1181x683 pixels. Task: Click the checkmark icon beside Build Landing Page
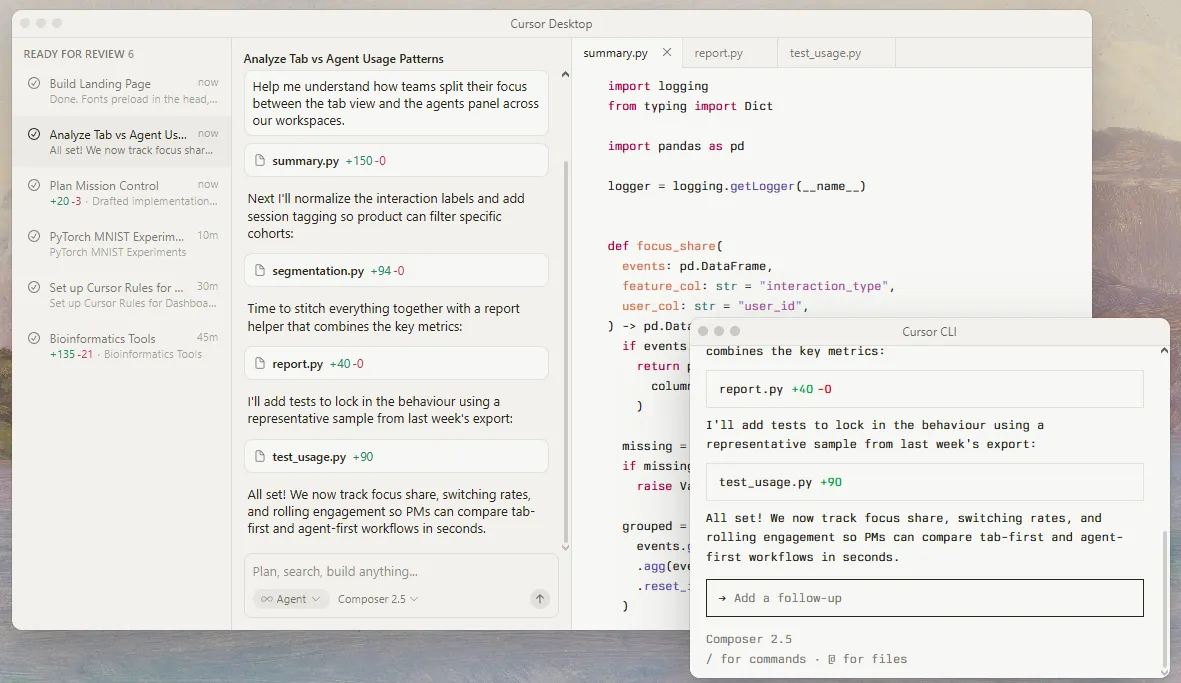tap(34, 83)
